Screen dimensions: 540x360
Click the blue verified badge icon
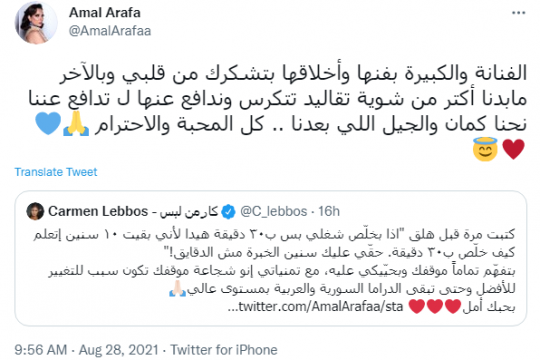pyautogui.click(x=228, y=211)
